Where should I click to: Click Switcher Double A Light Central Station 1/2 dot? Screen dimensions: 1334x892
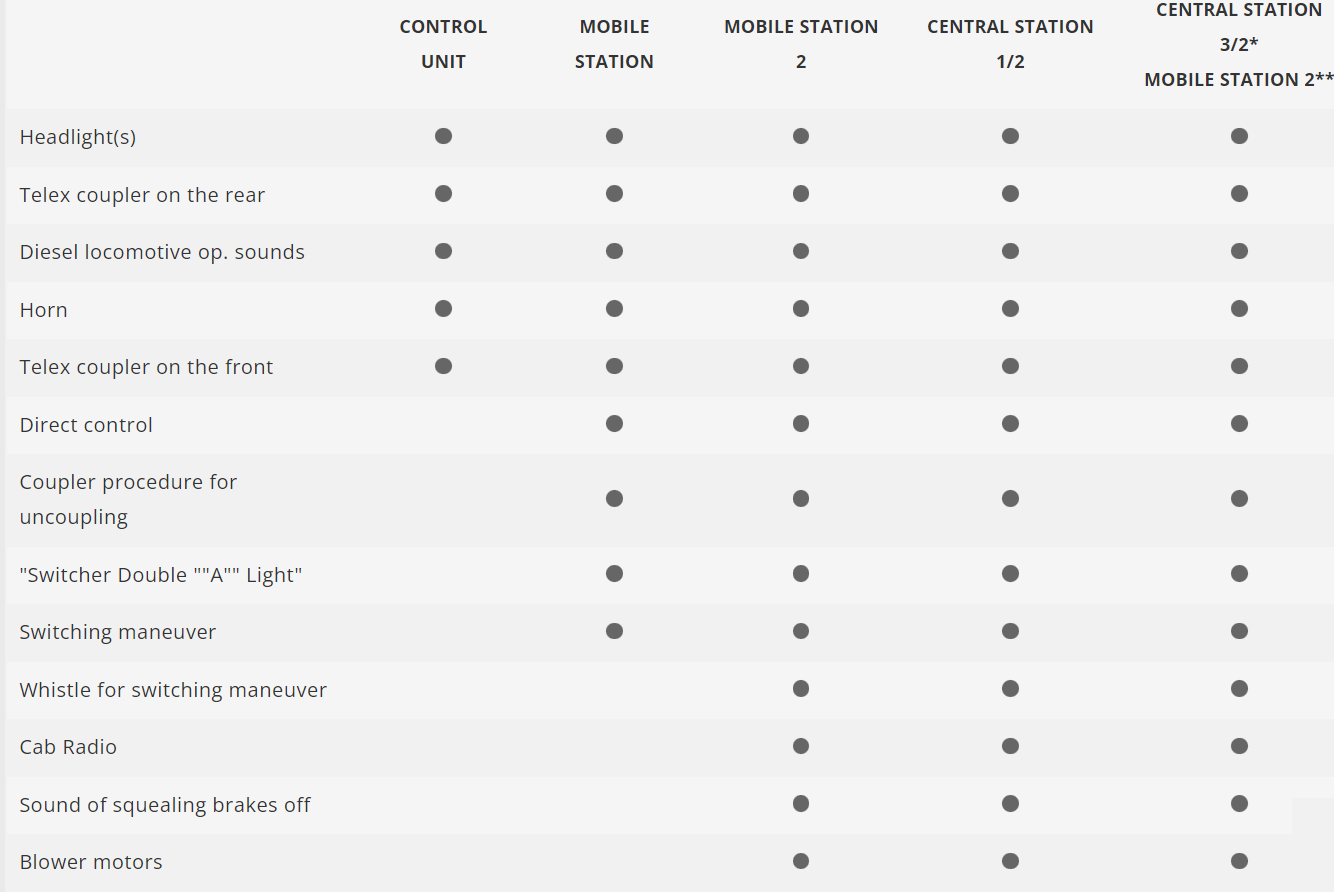pos(1010,574)
